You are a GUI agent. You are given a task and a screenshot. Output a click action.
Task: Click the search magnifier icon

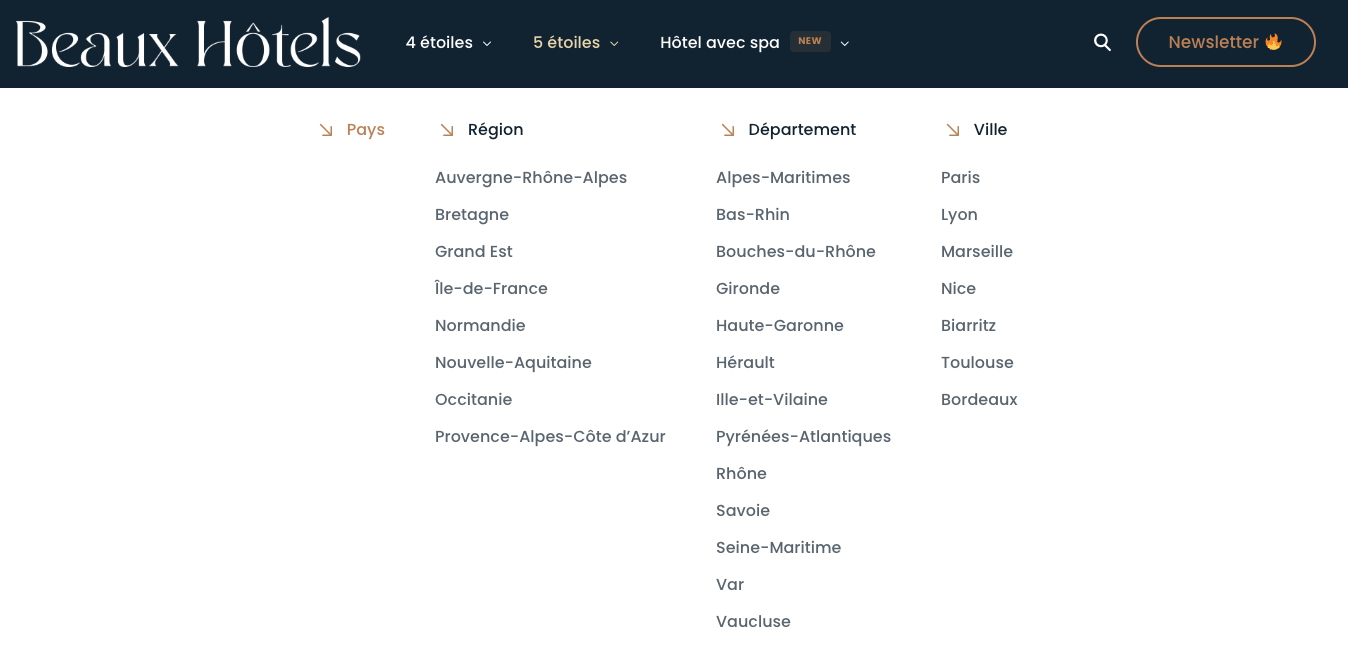click(1102, 42)
